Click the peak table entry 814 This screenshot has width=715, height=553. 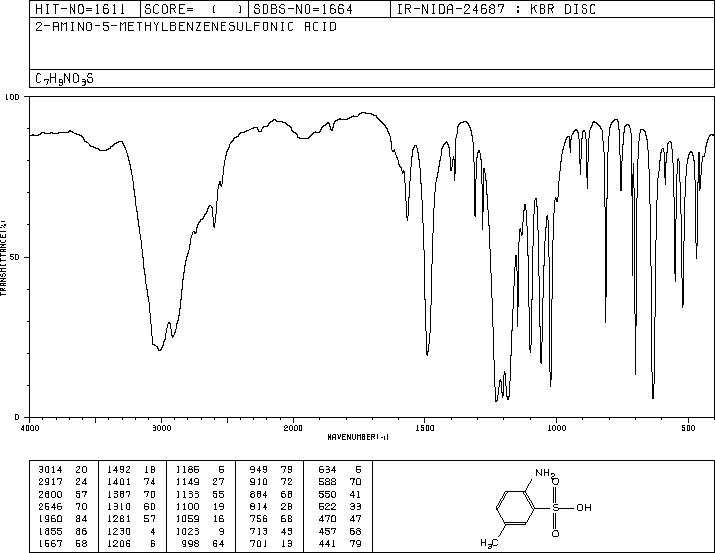tap(259, 506)
